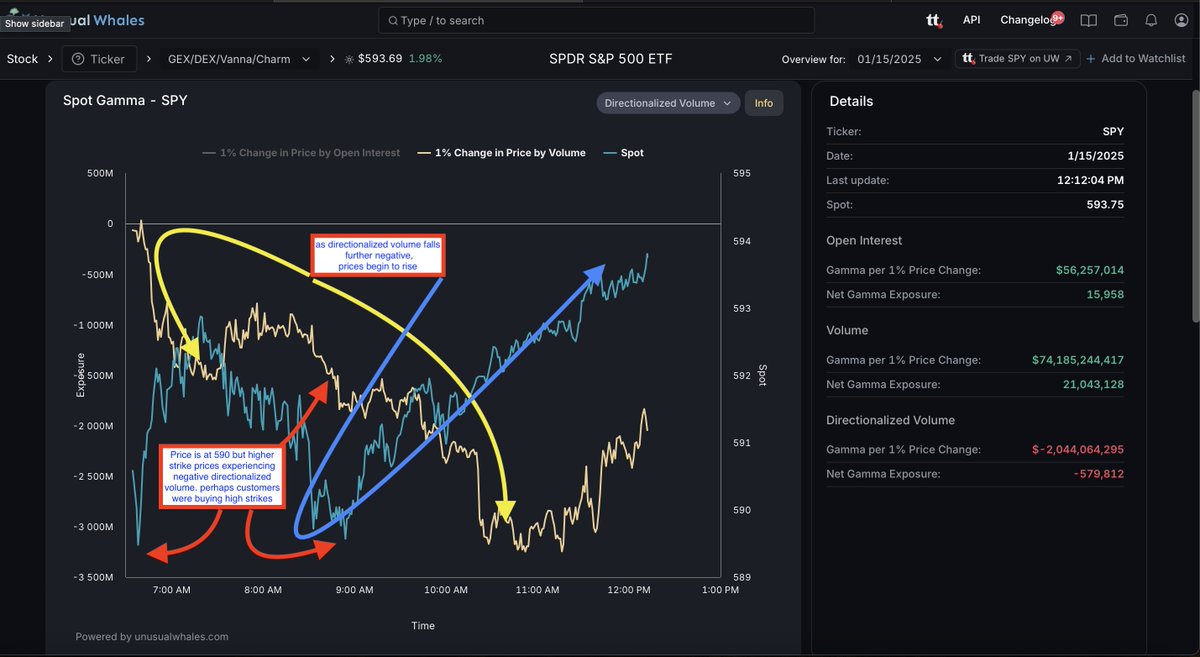1200x657 pixels.
Task: Open the wallet icon in header
Action: 1121,20
